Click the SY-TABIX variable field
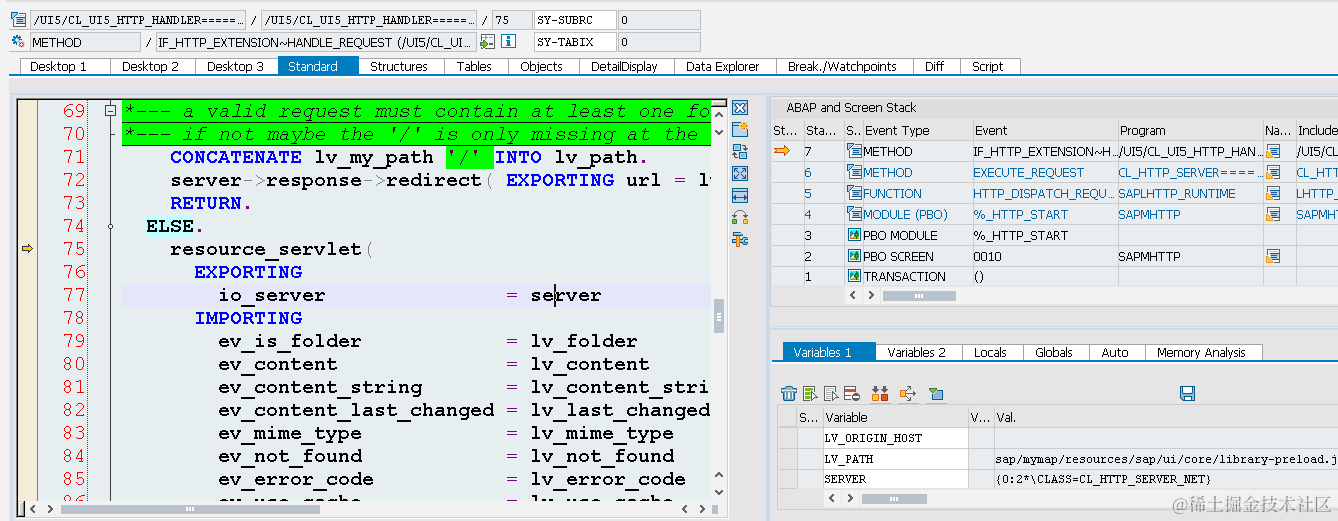The image size is (1338, 521). (x=575, y=42)
